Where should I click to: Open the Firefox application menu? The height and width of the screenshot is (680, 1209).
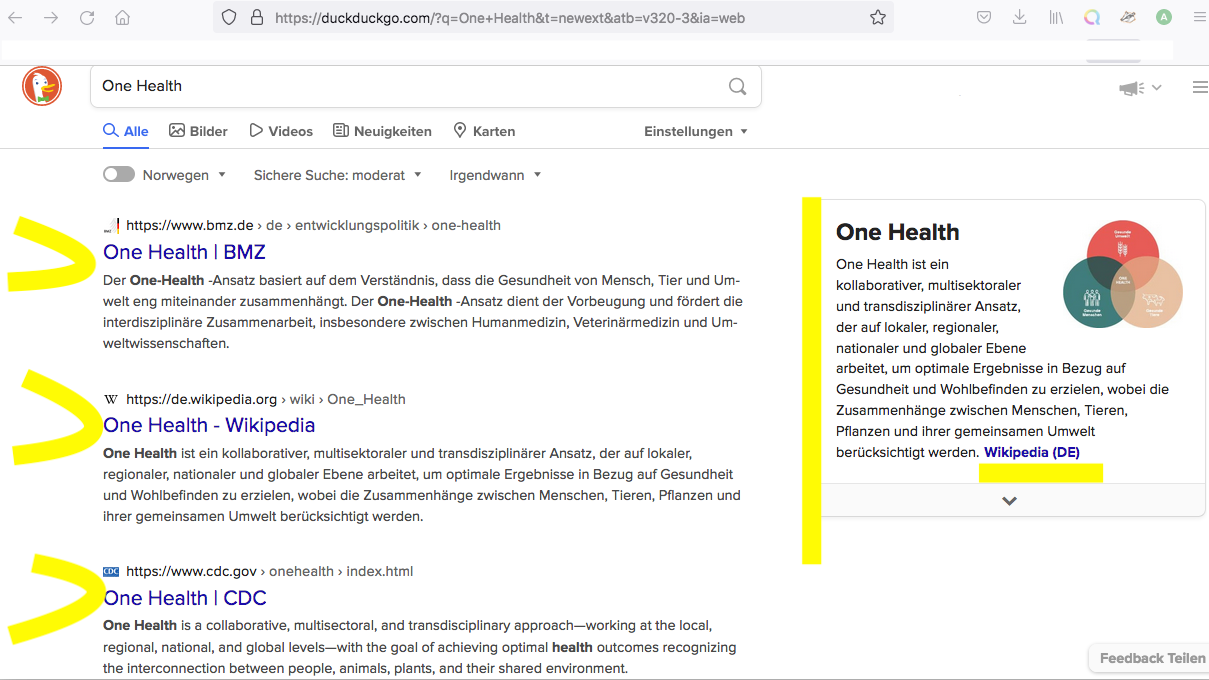1199,17
